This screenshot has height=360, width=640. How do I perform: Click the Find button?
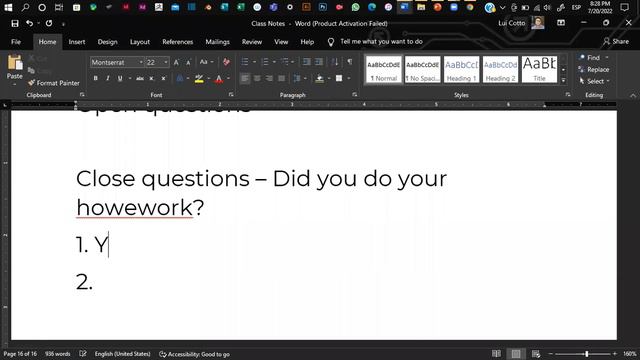589,58
